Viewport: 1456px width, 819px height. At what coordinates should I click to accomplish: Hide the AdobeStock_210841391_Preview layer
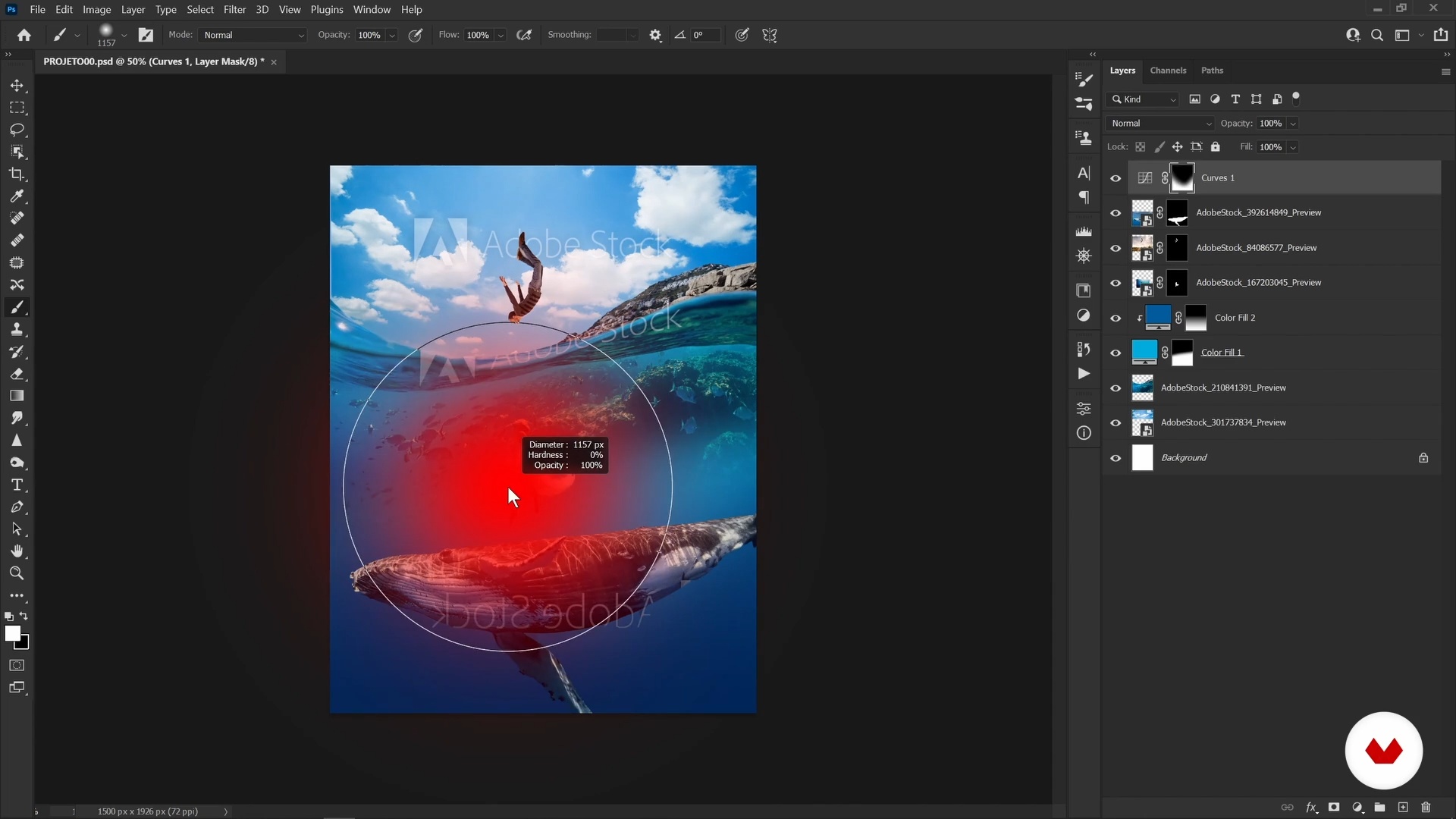coord(1116,388)
